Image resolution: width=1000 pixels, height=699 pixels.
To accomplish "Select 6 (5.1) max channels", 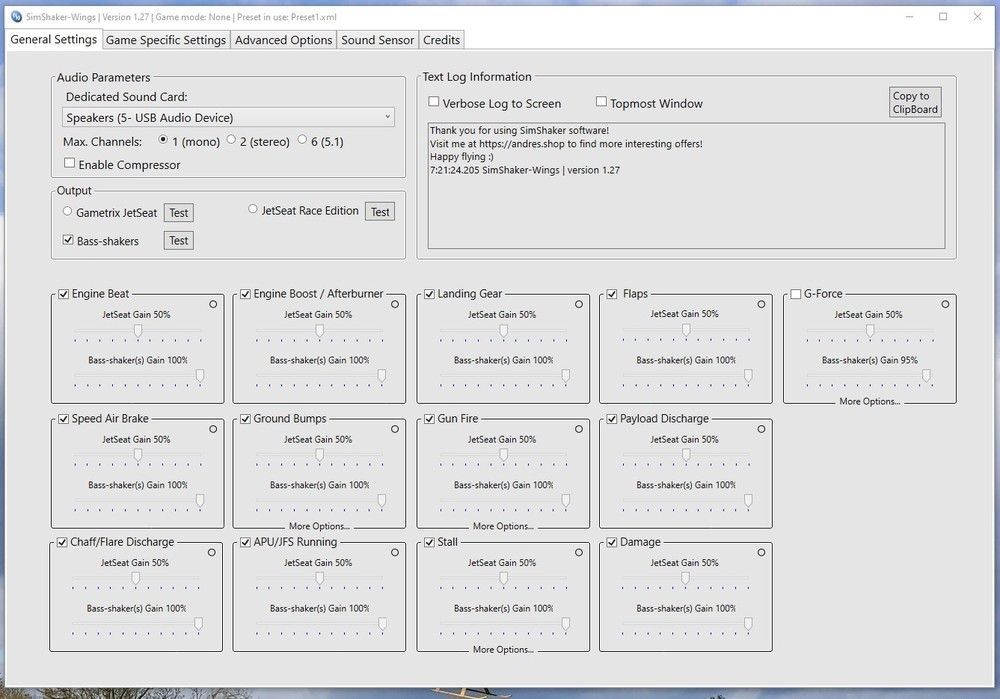I will 302,140.
